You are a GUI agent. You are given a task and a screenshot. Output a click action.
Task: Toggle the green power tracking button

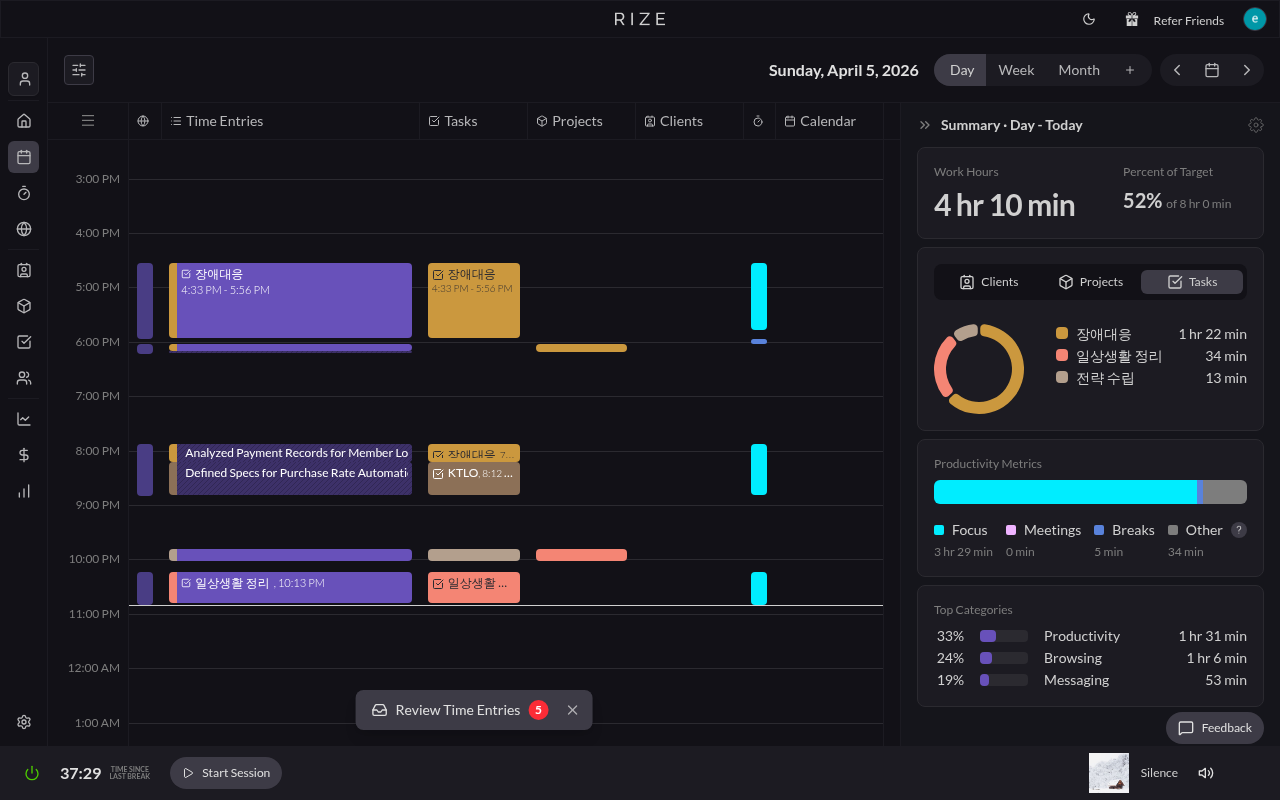coord(32,773)
